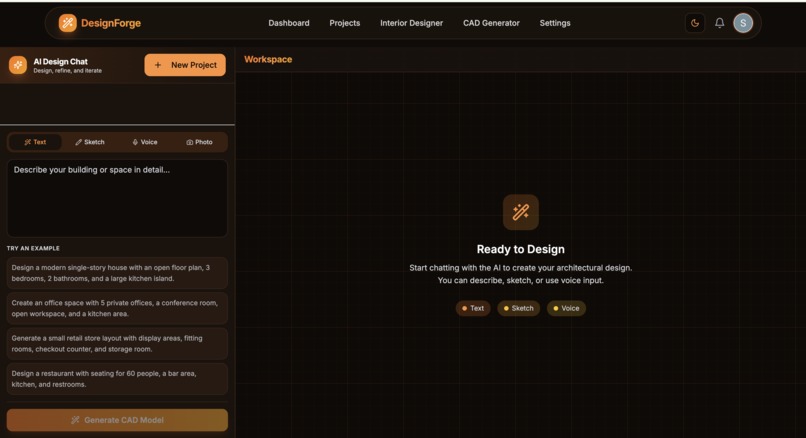
Task: Click the Text chip in the workspace
Action: coord(473,308)
